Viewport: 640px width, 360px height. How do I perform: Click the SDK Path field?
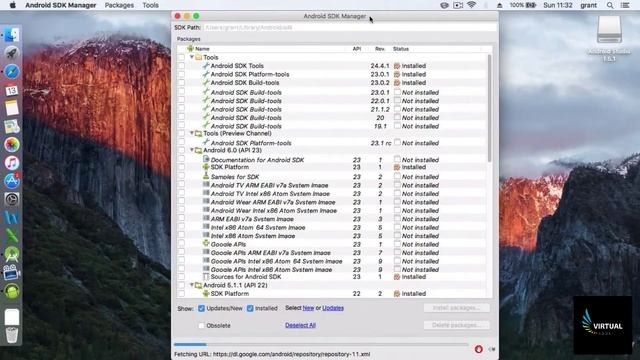click(x=350, y=27)
